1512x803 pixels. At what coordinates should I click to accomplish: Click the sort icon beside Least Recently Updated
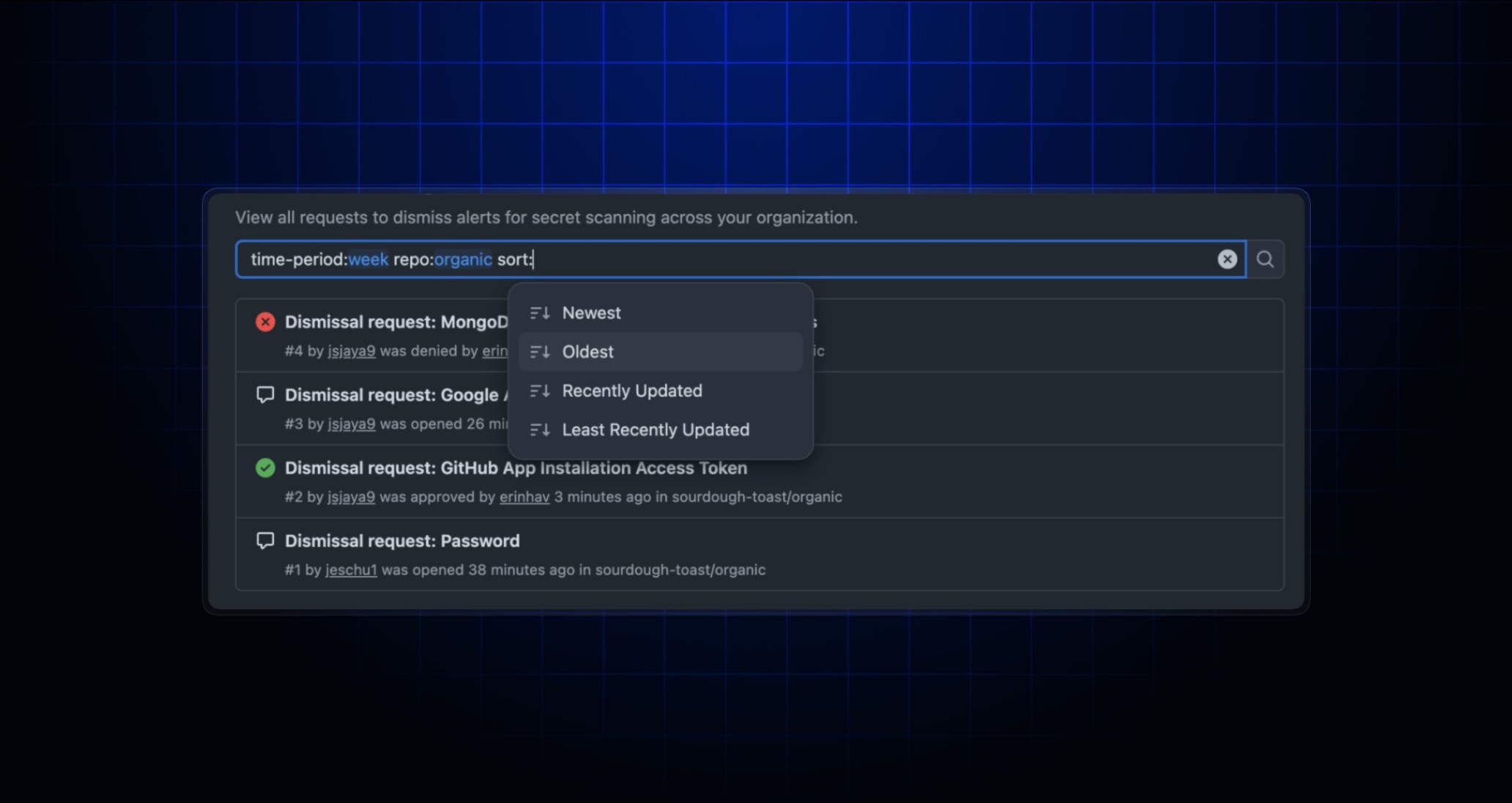tap(540, 429)
